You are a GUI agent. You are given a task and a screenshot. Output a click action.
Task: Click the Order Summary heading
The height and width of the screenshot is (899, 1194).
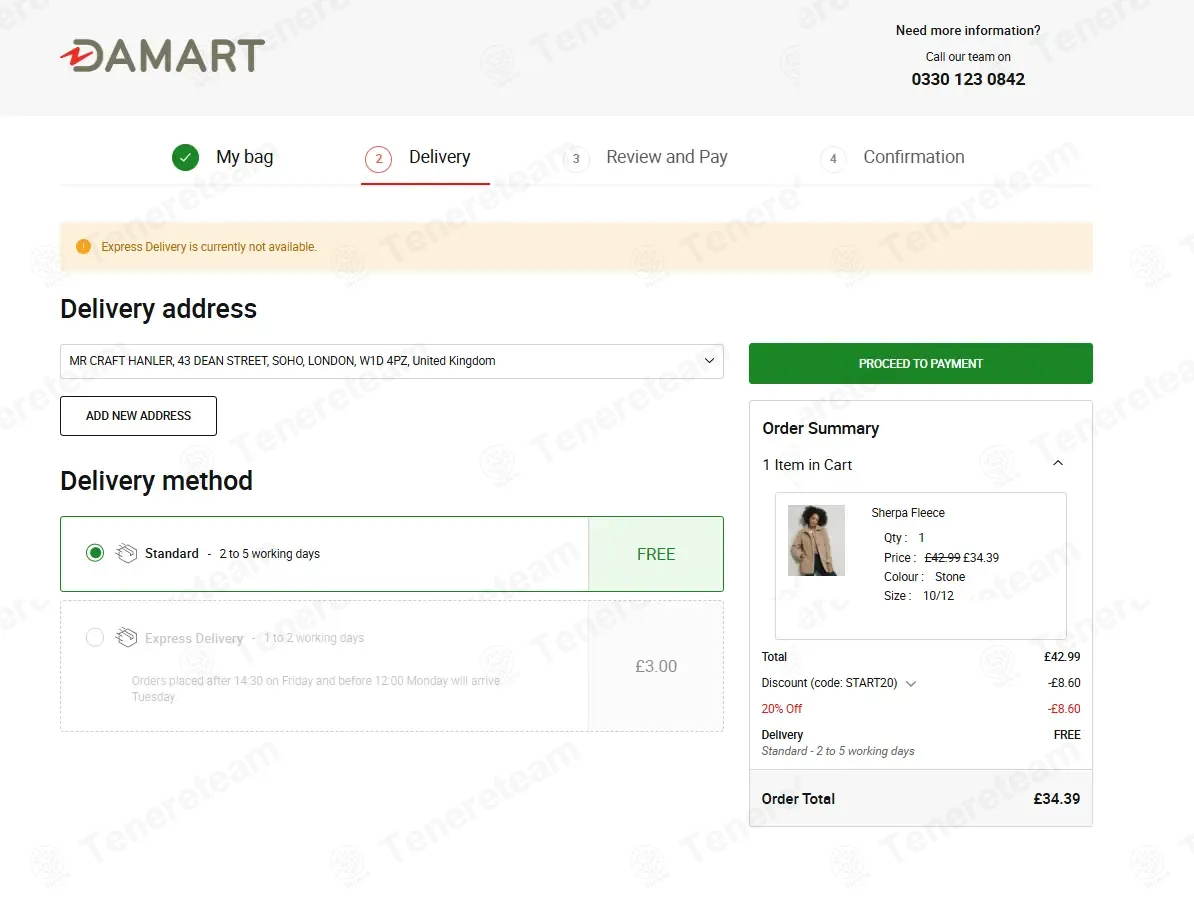(x=821, y=429)
